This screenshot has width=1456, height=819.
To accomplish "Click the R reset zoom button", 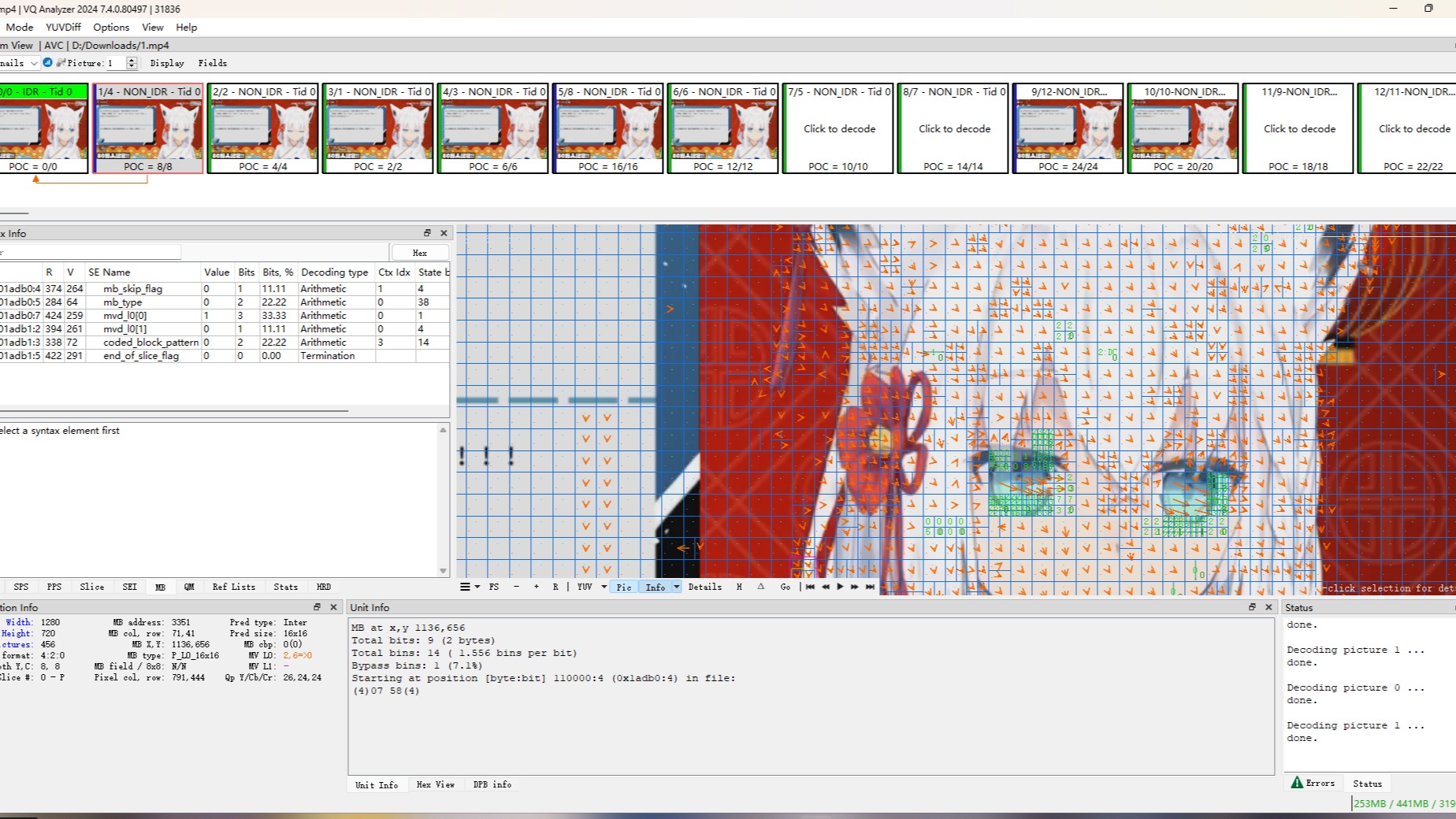I will (555, 587).
